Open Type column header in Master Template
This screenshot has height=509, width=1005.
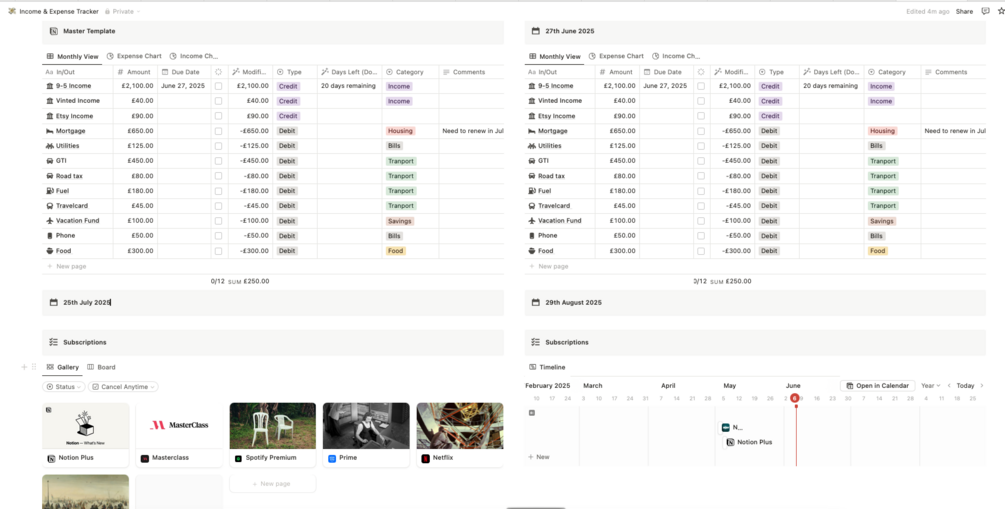(x=295, y=72)
